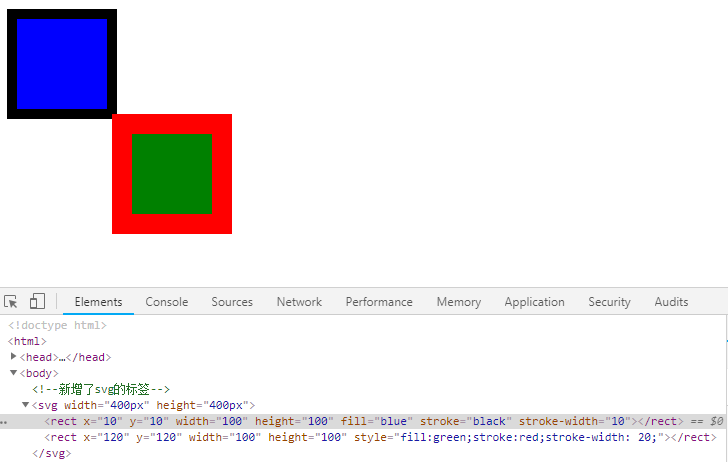Viewport: 728px width, 462px height.
Task: Click the selected-row ellipsis marker
Action: point(4,422)
